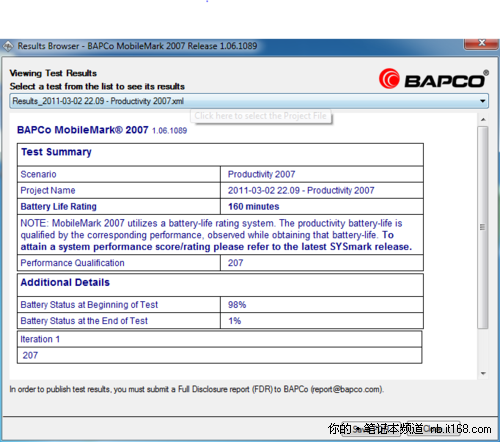
Task: Open the results file dropdown list
Action: click(249, 101)
